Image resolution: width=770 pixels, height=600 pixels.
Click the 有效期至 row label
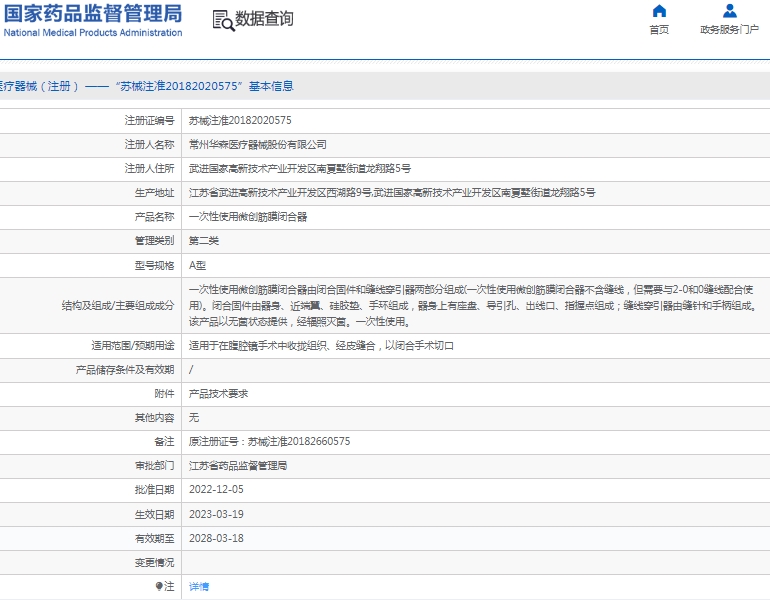pos(155,539)
